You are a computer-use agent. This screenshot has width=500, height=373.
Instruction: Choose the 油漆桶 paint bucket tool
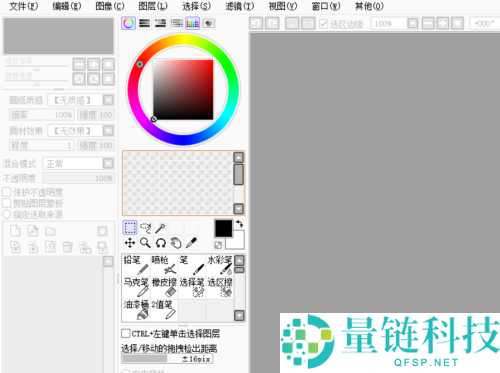pyautogui.click(x=136, y=310)
